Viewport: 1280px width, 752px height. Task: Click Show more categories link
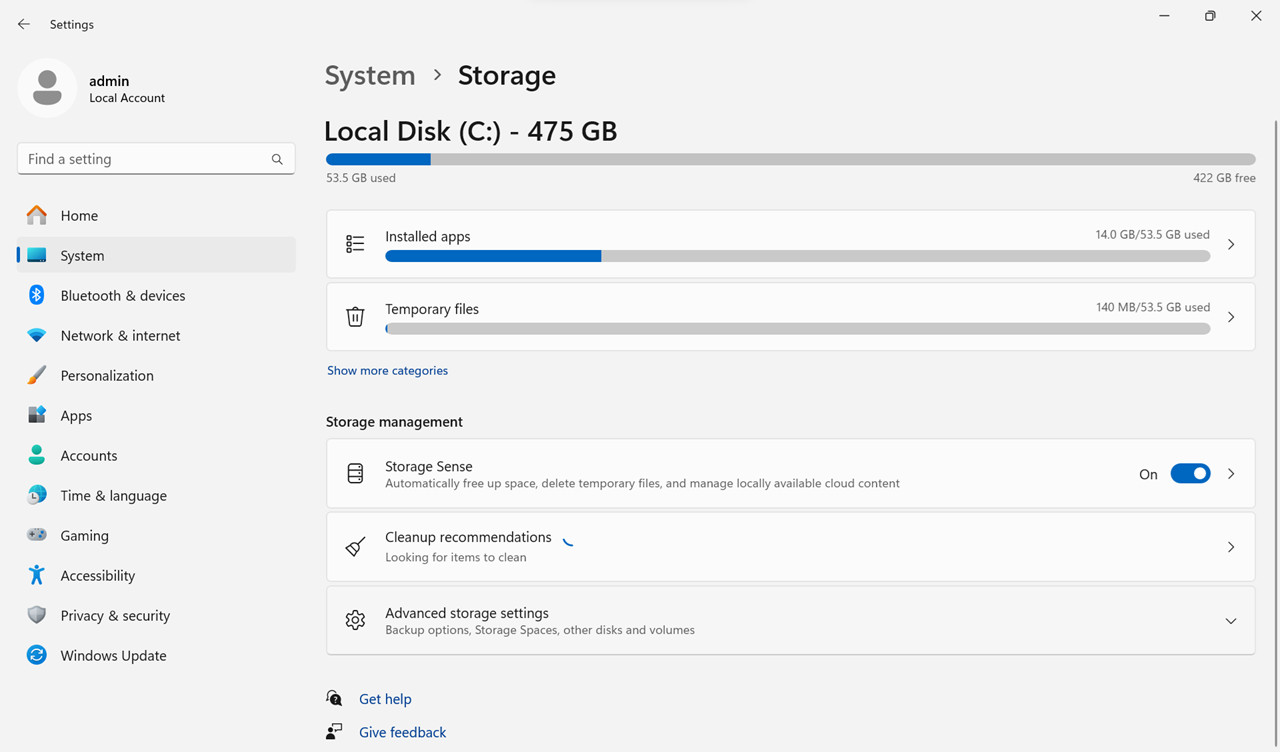point(387,370)
